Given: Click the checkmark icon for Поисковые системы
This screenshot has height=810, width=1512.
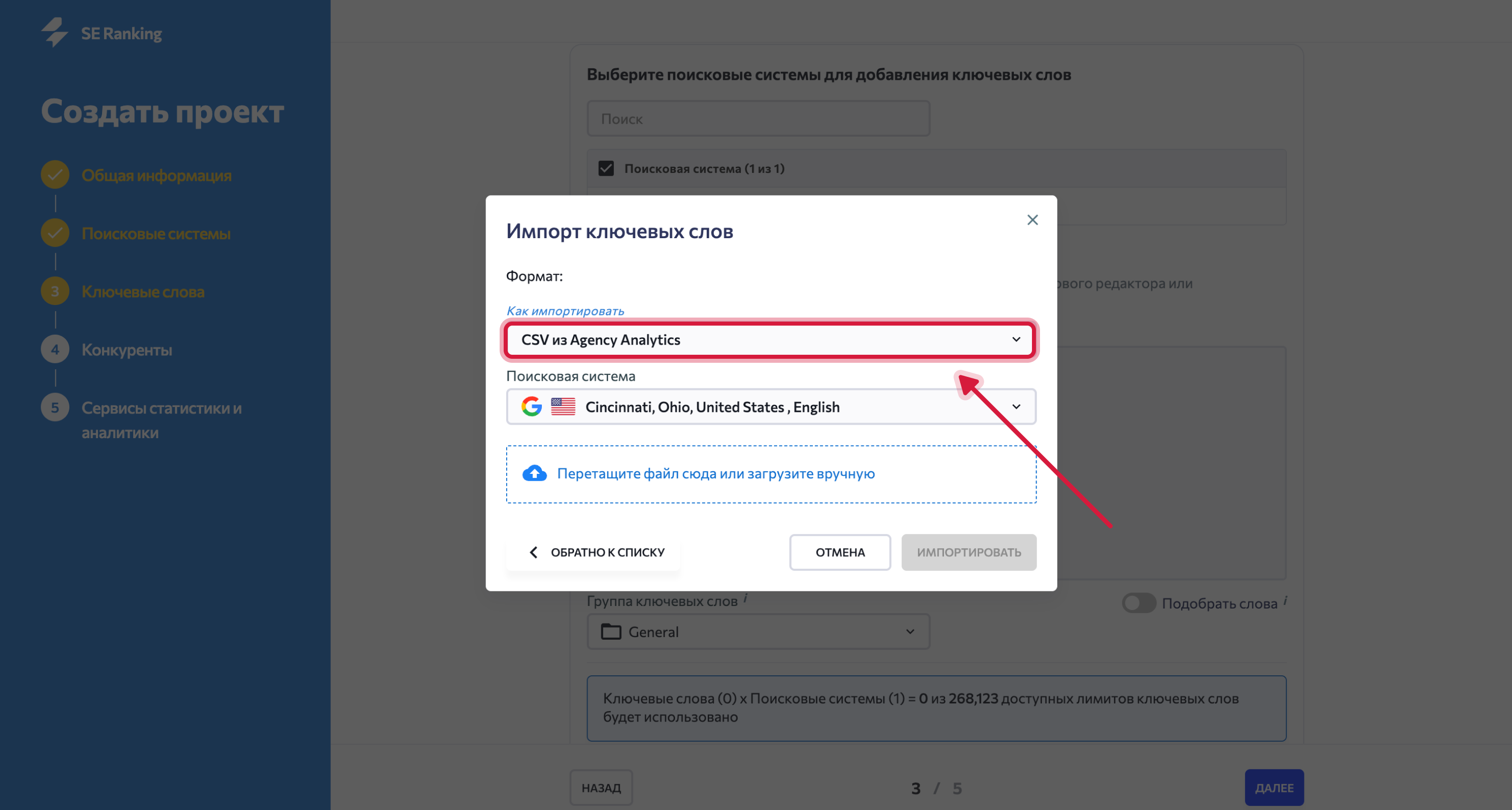Looking at the screenshot, I should click(x=55, y=233).
